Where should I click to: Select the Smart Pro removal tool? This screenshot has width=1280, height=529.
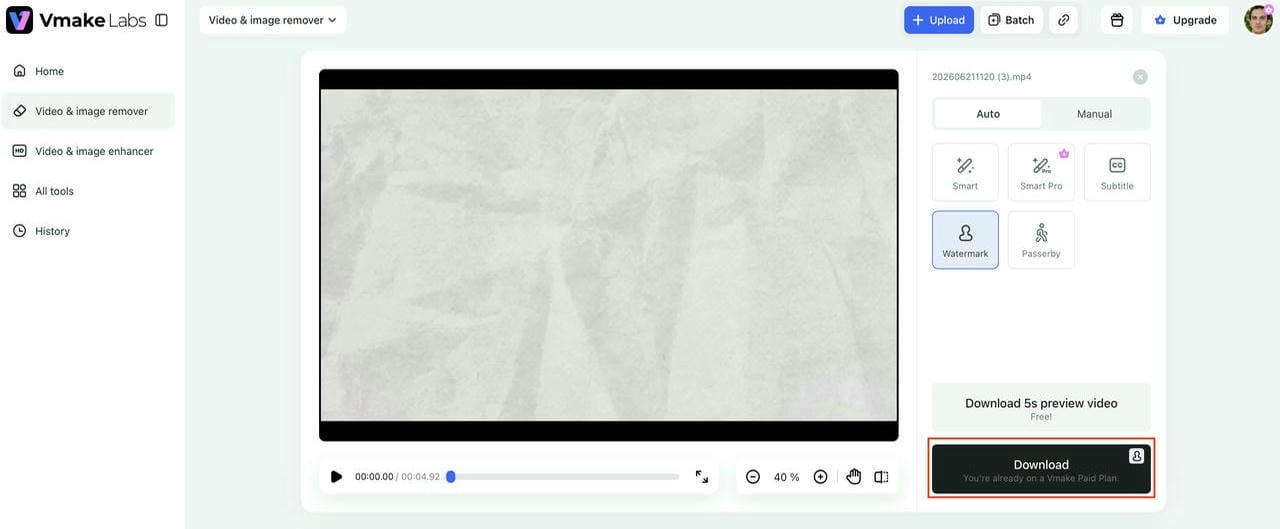1041,172
